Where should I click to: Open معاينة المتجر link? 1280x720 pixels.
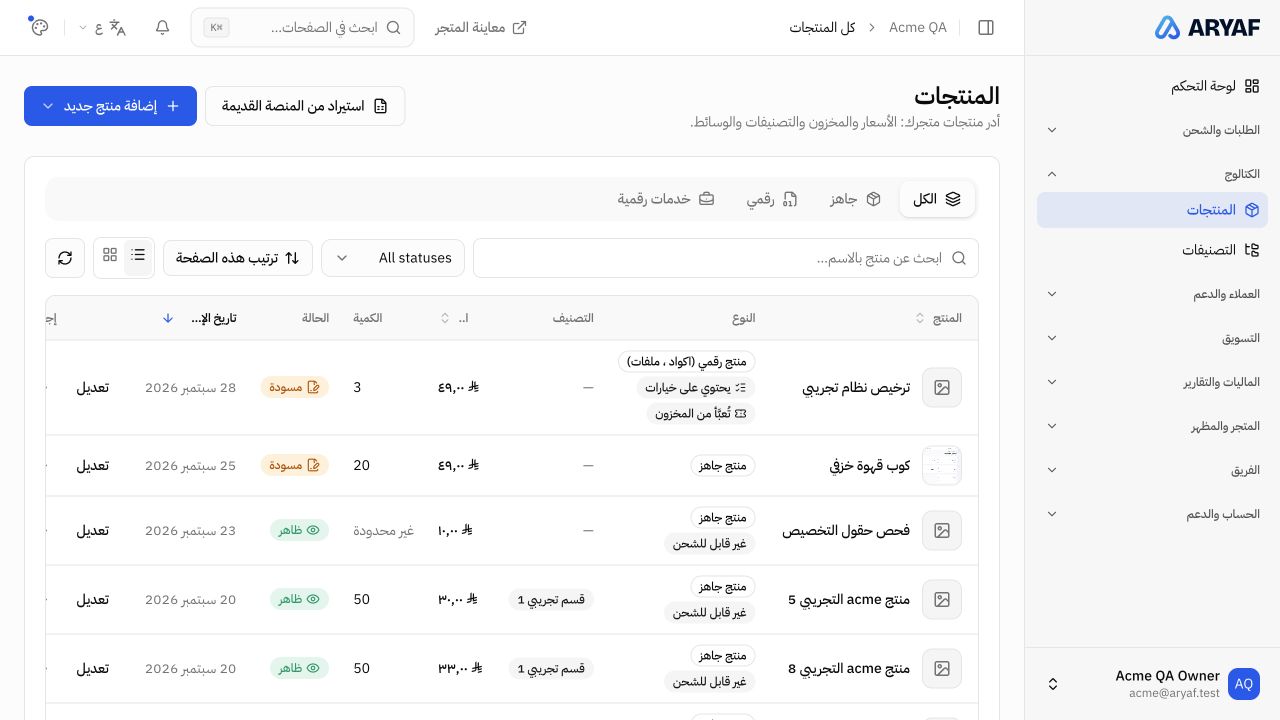pyautogui.click(x=481, y=27)
